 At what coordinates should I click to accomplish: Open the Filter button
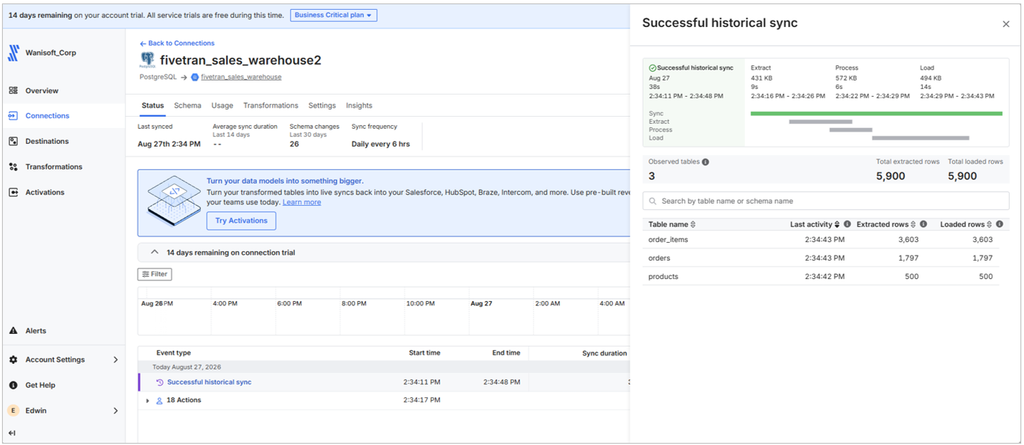[155, 274]
